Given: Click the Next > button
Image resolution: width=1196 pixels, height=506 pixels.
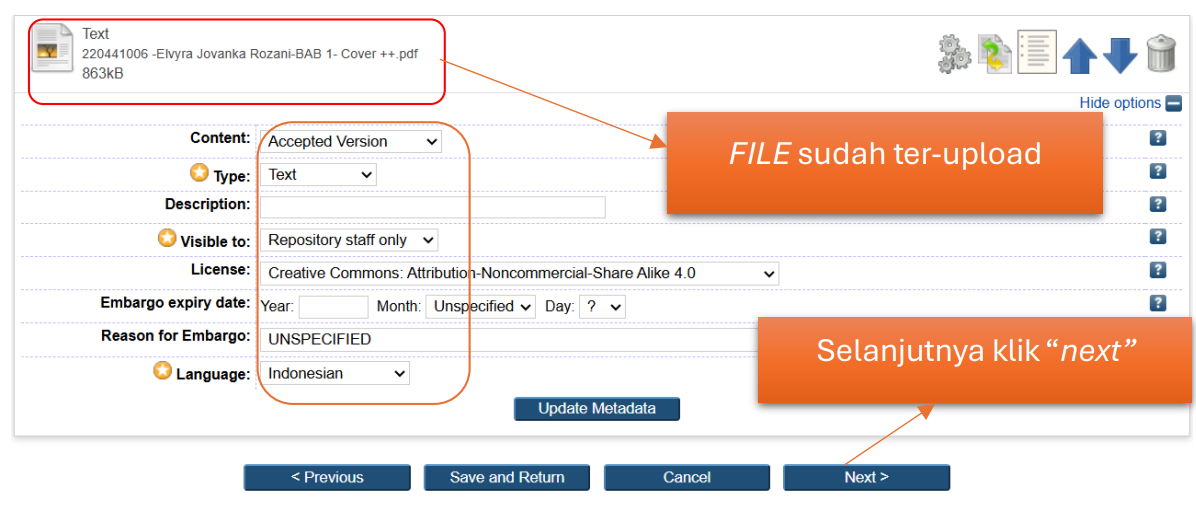Looking at the screenshot, I should pos(866,478).
